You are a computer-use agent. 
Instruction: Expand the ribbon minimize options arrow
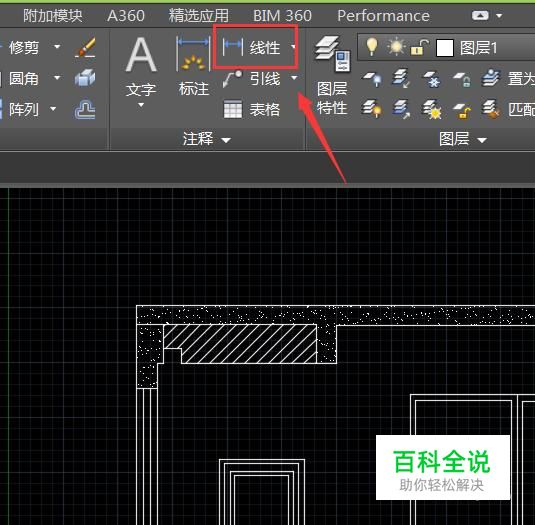[499, 16]
